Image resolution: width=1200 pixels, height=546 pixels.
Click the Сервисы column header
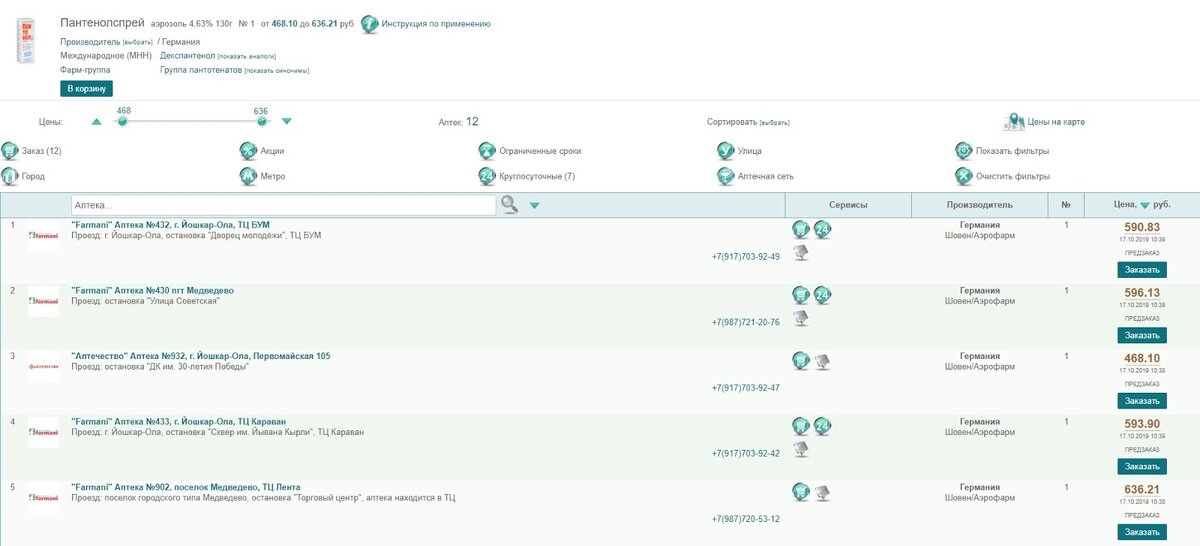(x=848, y=205)
